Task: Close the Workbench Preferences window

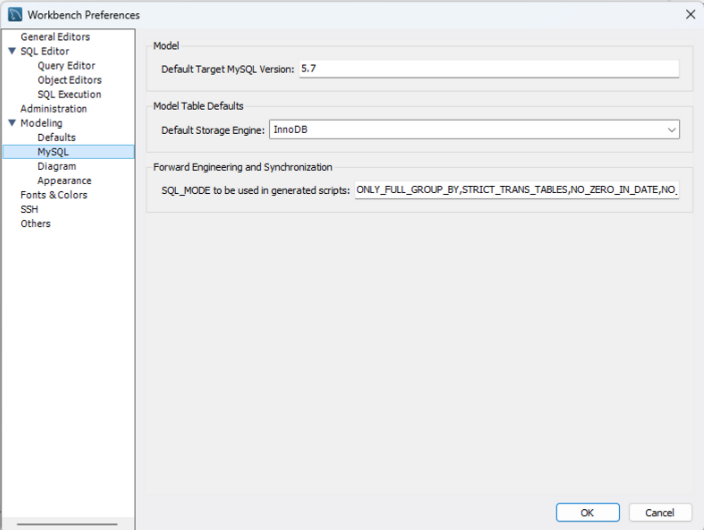Action: pos(691,14)
